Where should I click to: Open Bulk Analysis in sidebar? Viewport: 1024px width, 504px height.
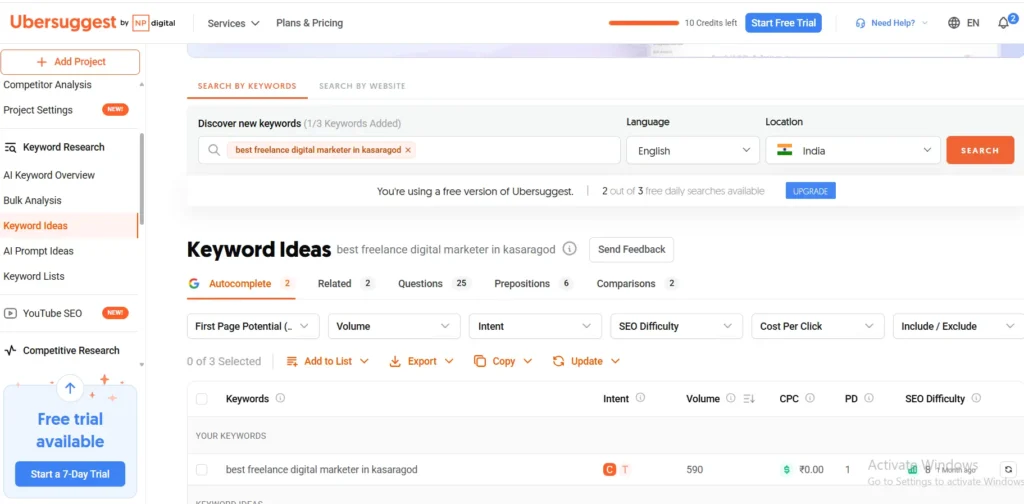pos(32,200)
